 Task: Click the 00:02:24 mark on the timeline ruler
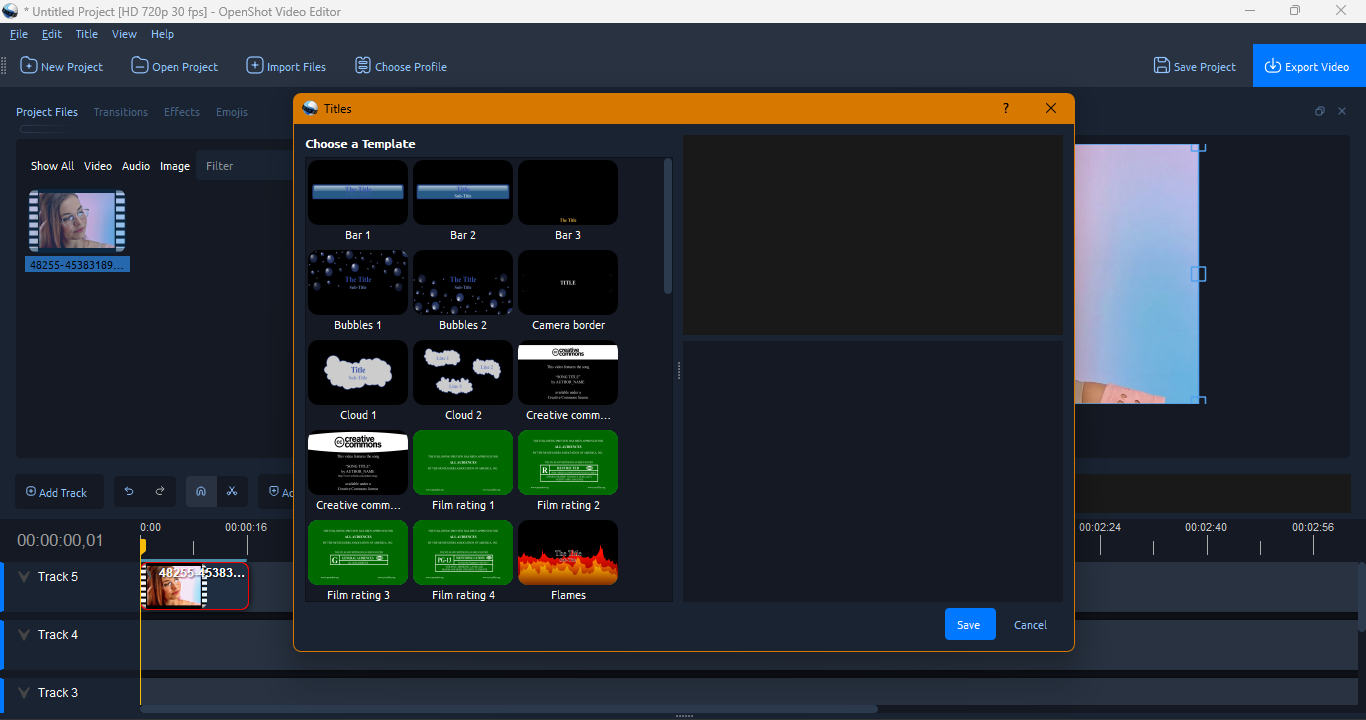1100,527
